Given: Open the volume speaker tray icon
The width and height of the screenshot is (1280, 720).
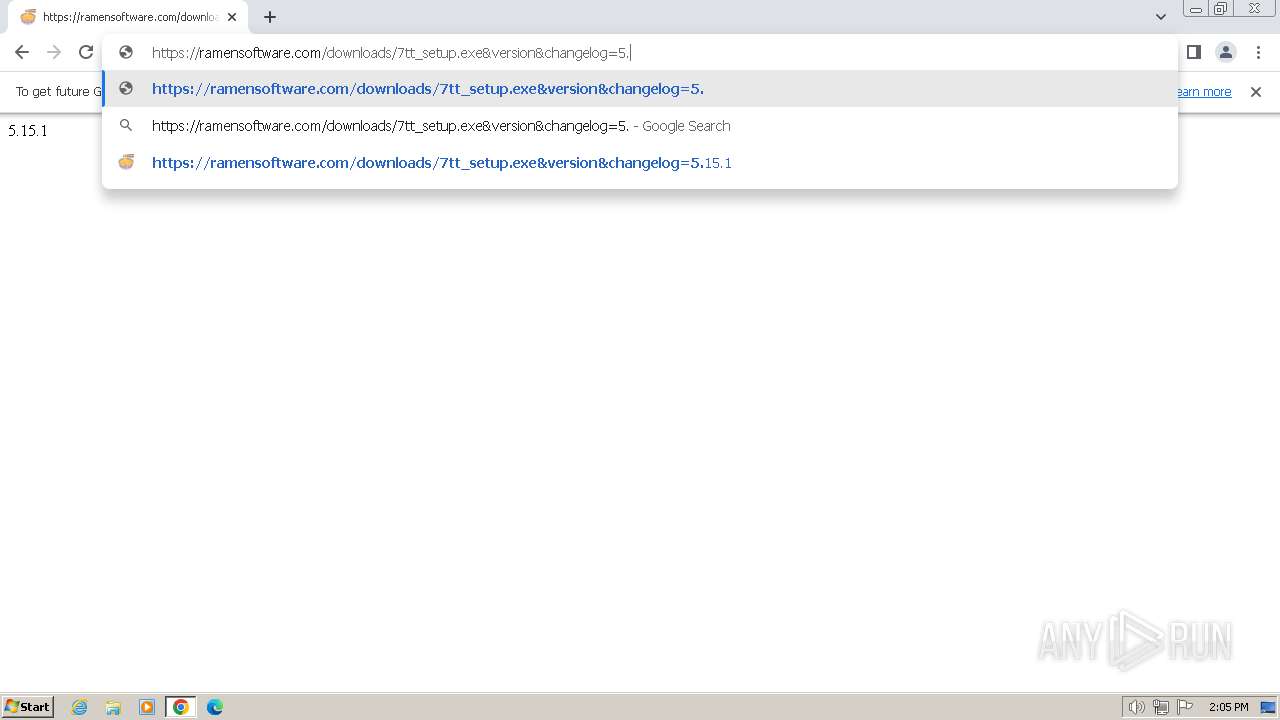Looking at the screenshot, I should [x=1136, y=707].
